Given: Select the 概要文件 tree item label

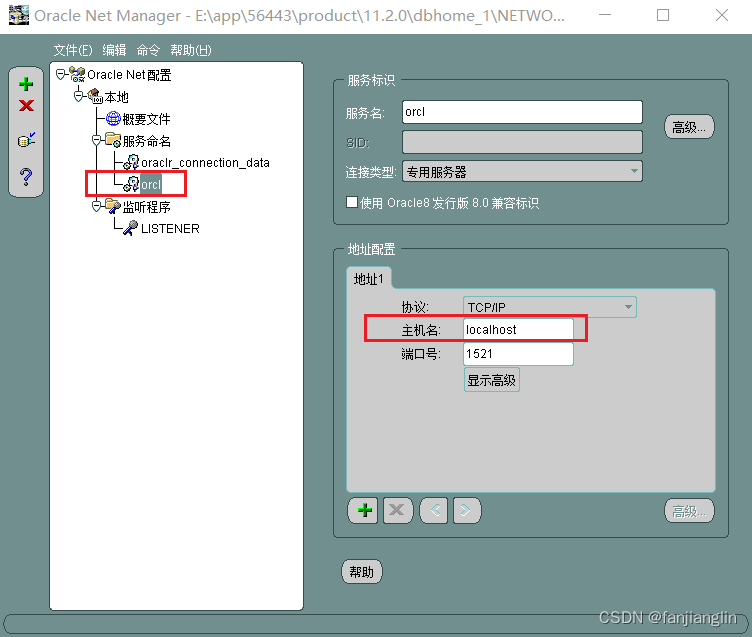Looking at the screenshot, I should (x=146, y=119).
